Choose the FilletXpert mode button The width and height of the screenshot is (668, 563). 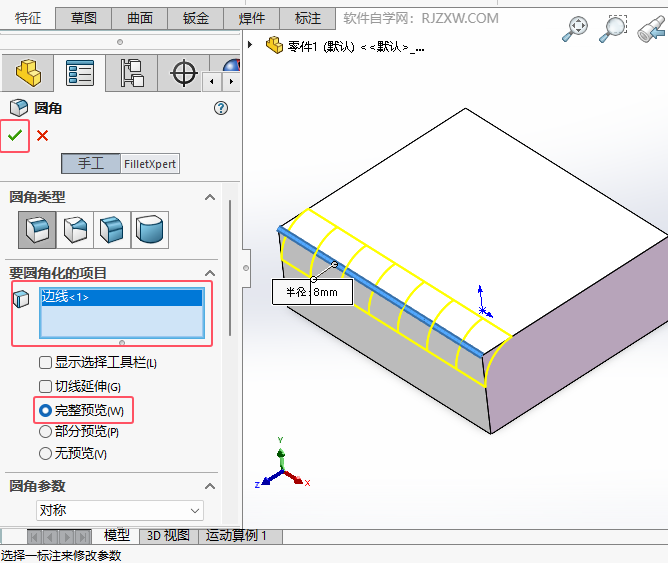(150, 164)
